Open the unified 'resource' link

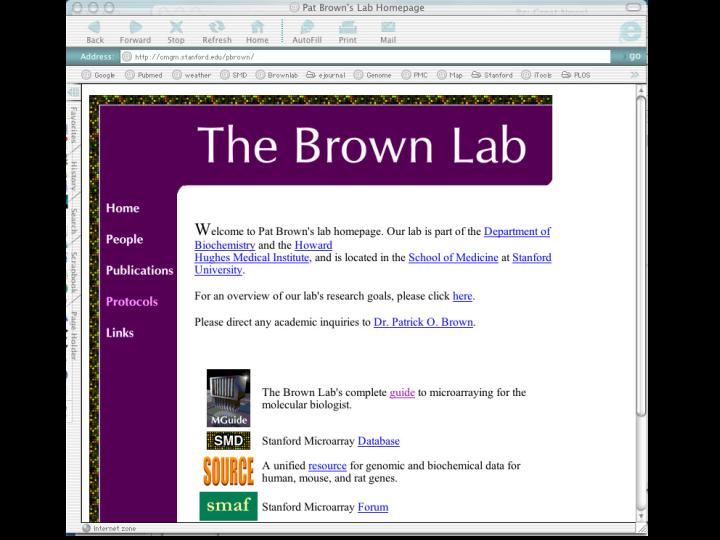pyautogui.click(x=327, y=466)
